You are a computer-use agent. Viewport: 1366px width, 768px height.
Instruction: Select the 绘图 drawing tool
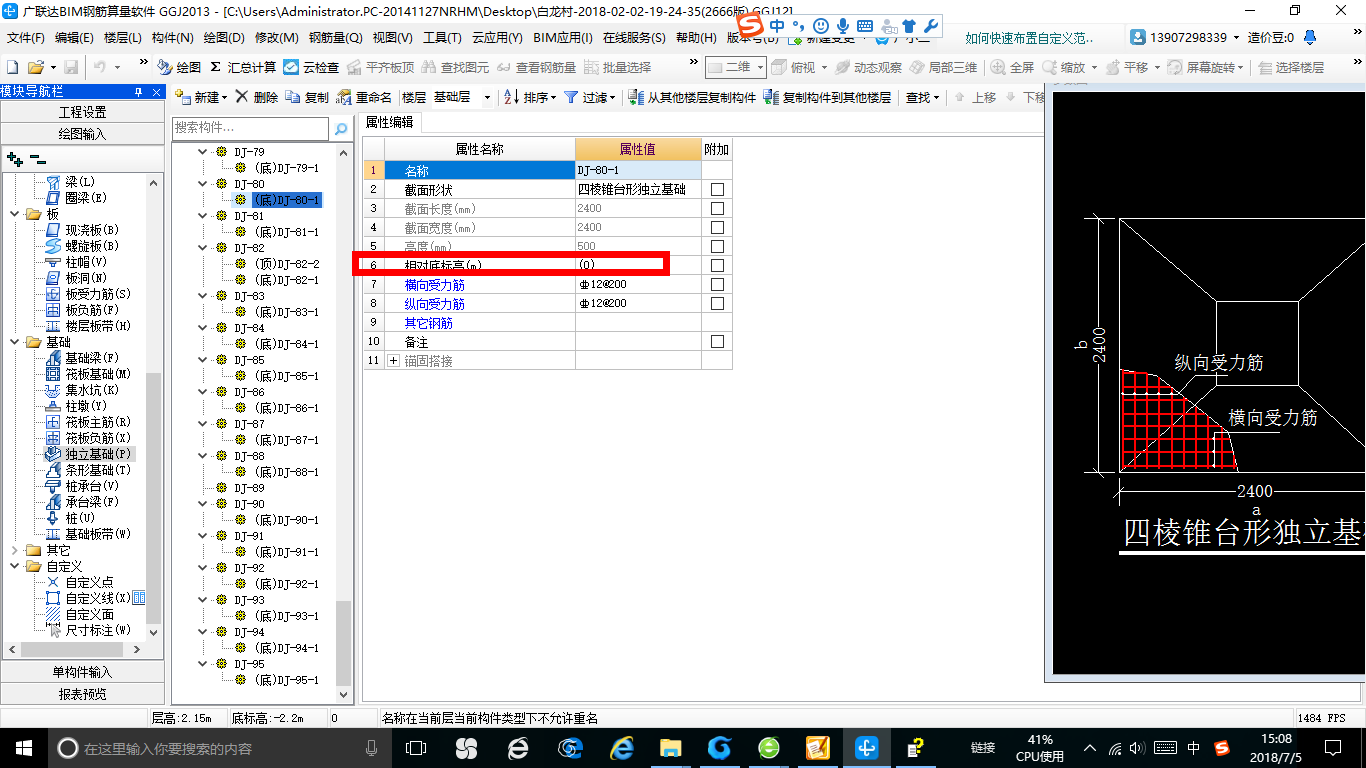pyautogui.click(x=179, y=67)
